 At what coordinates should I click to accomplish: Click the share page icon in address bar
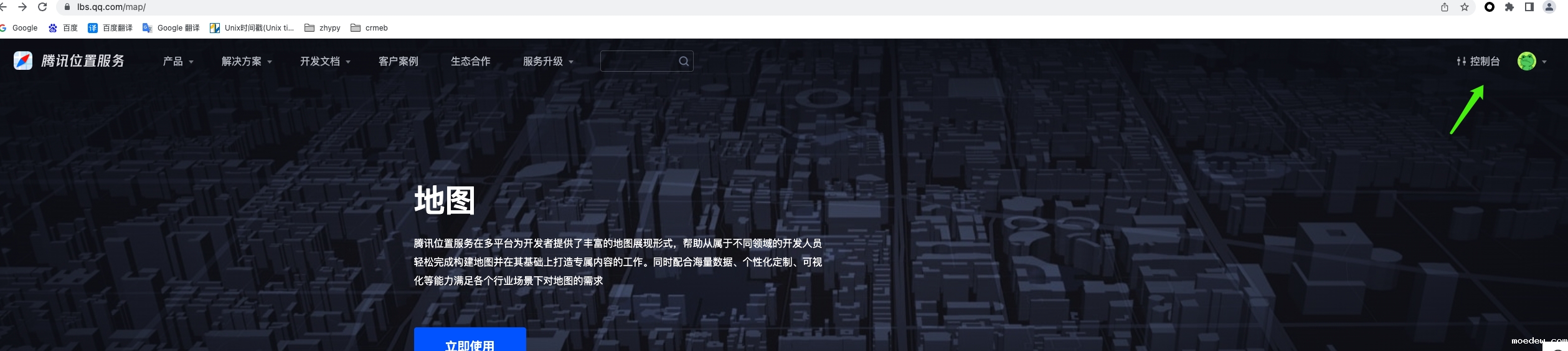(1444, 7)
